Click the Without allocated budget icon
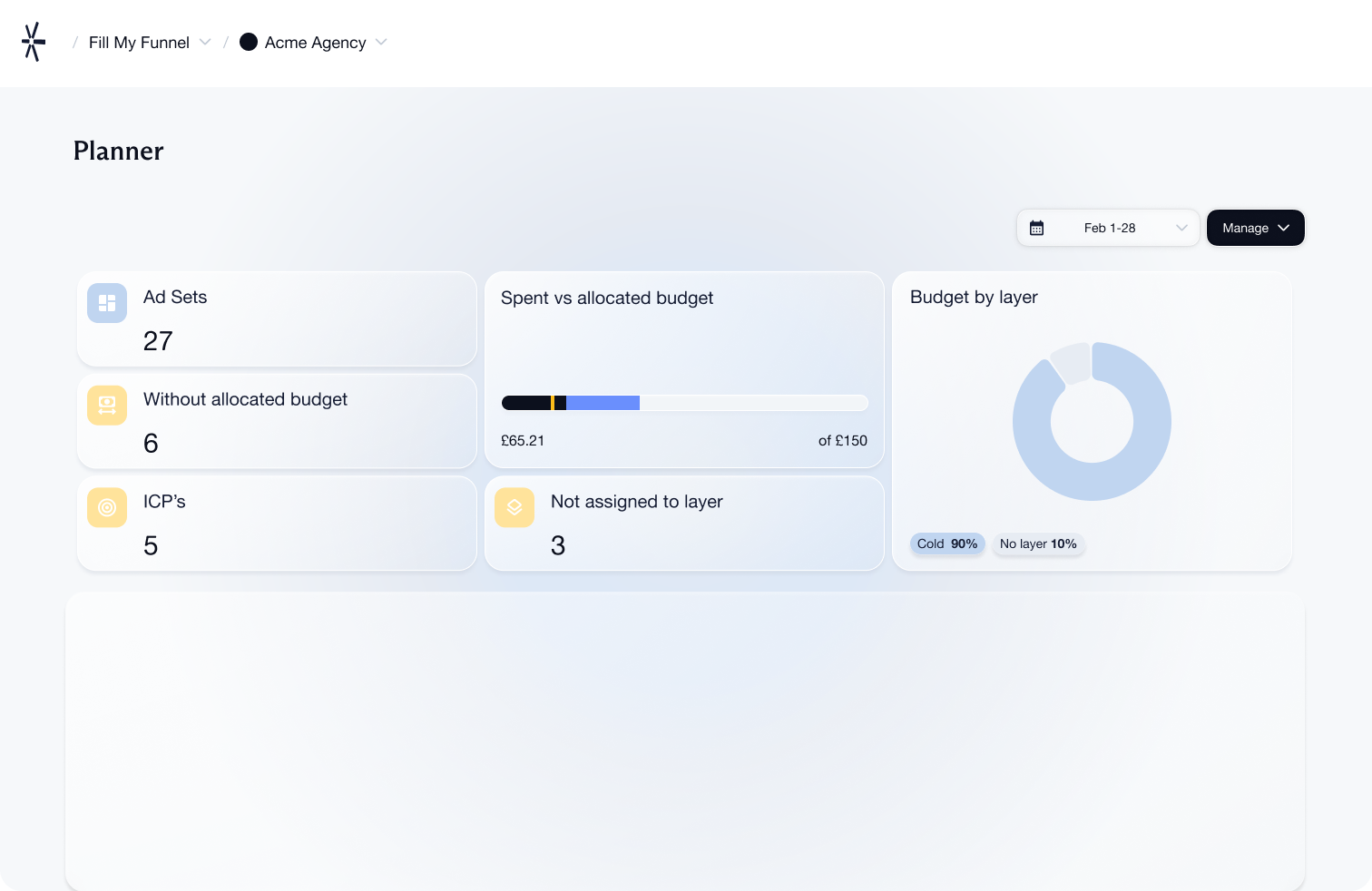Viewport: 1372px width, 891px height. (107, 406)
